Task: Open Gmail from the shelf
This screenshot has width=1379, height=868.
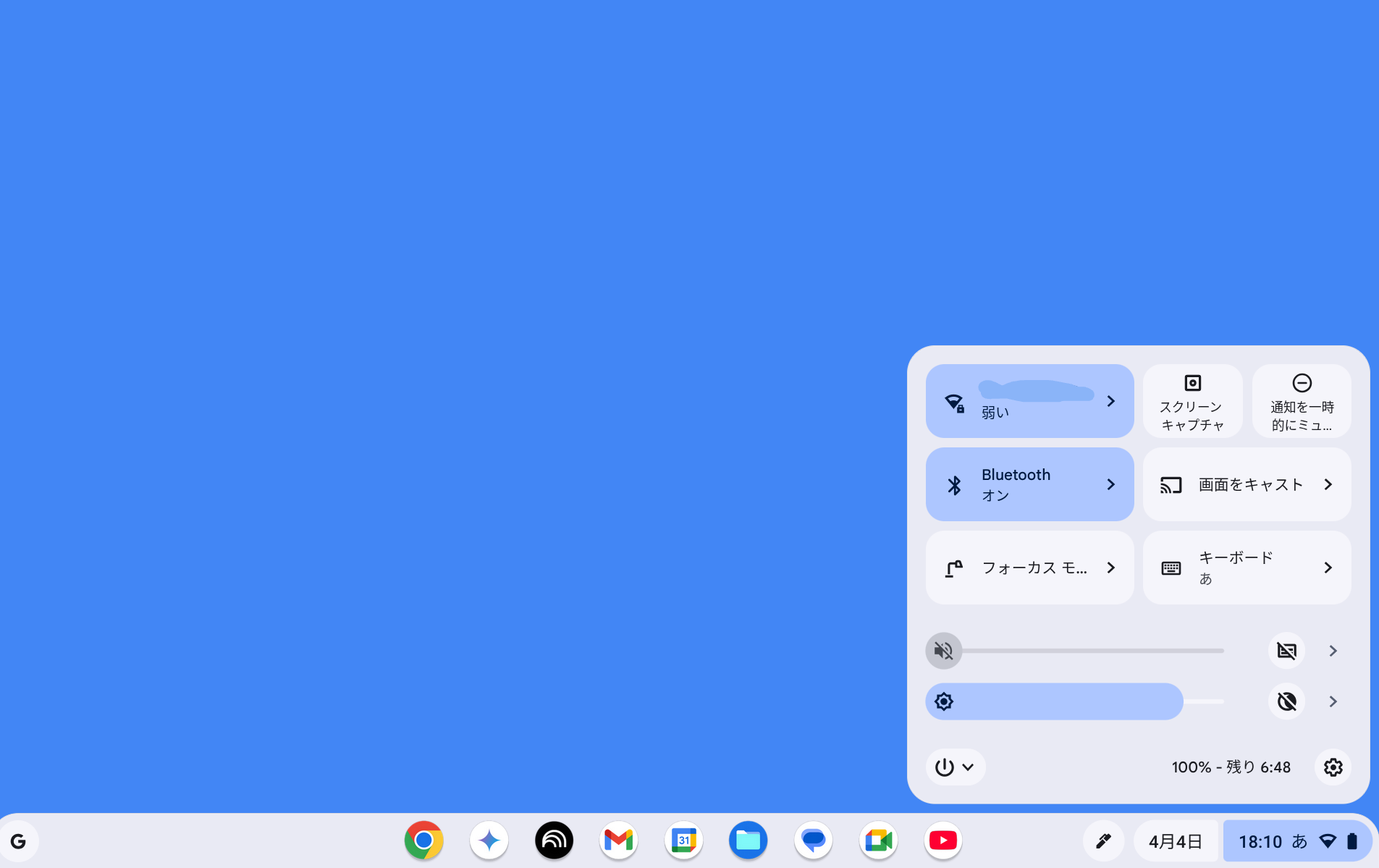Action: coord(618,840)
